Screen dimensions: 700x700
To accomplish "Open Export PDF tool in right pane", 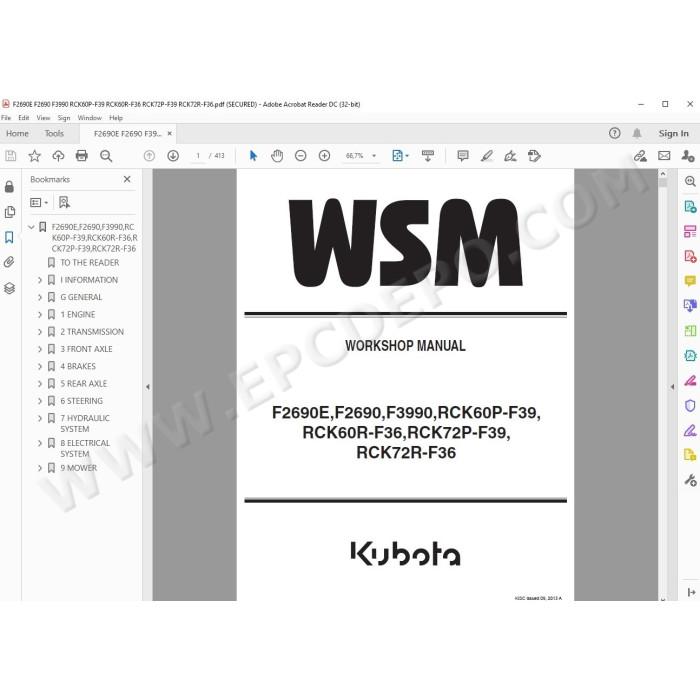I will click(690, 206).
